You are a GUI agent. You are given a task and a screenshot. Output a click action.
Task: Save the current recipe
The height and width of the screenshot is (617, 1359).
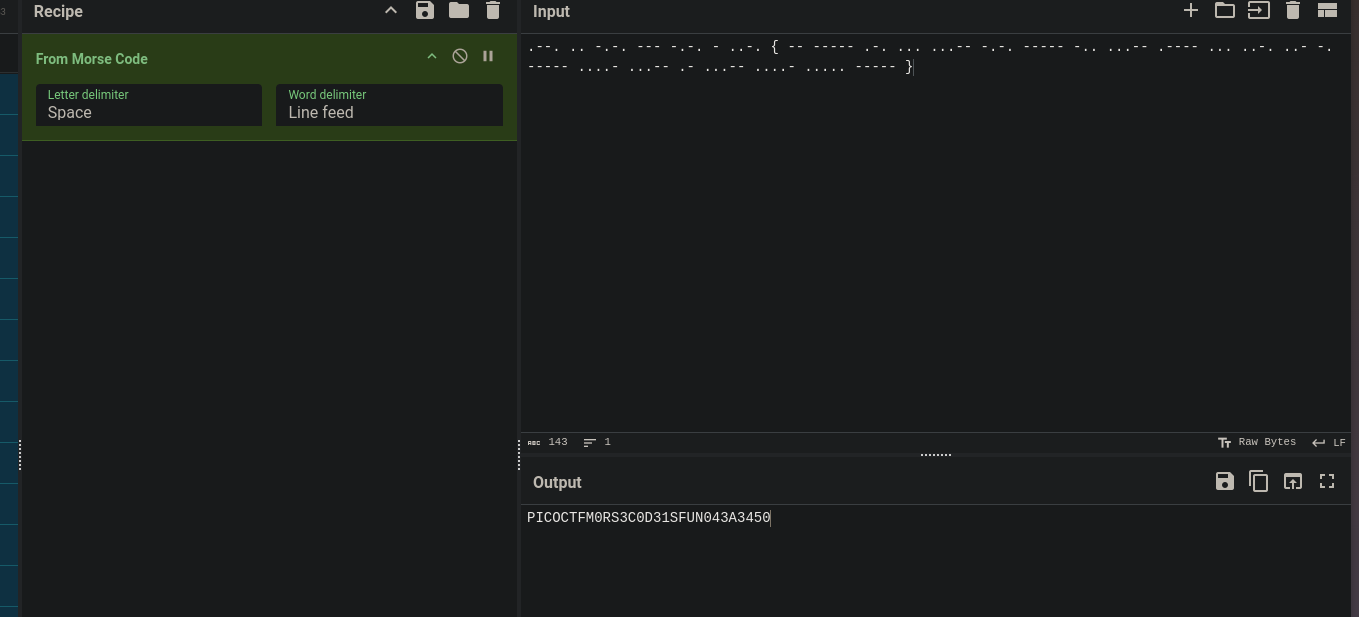tap(425, 11)
